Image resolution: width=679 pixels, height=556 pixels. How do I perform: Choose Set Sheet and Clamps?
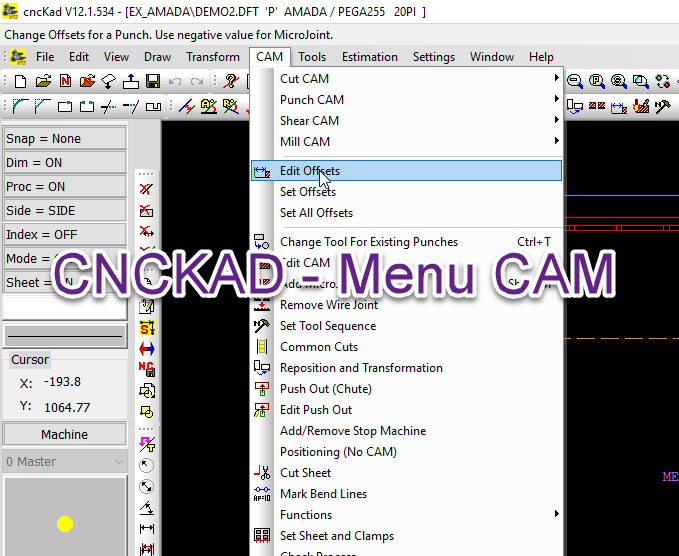pos(406,536)
